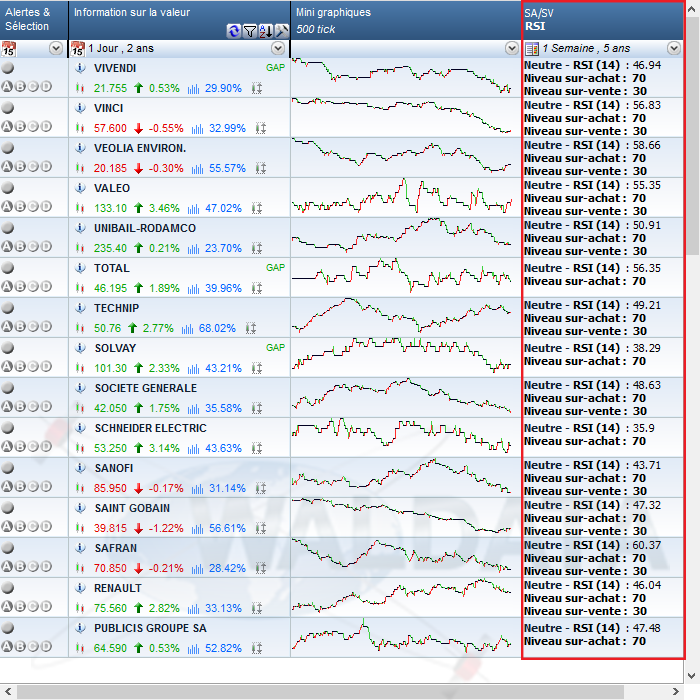The width and height of the screenshot is (700, 700).
Task: Open the hammer settings tool
Action: [x=282, y=31]
